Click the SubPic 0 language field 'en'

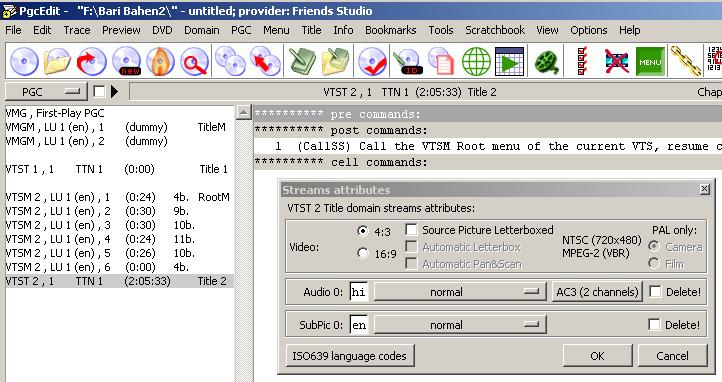pos(358,325)
